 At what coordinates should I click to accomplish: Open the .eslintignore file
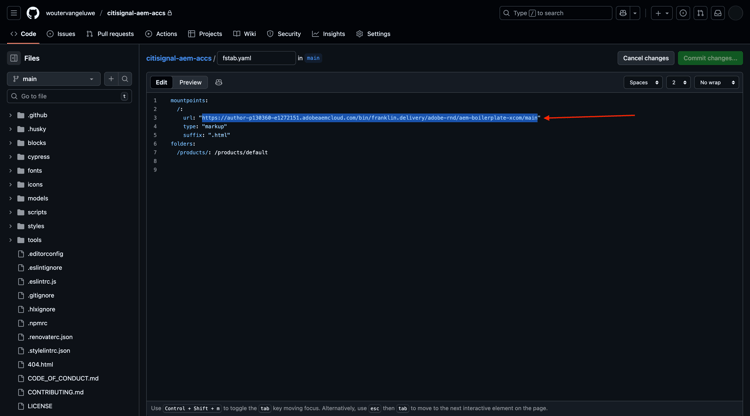tap(44, 268)
